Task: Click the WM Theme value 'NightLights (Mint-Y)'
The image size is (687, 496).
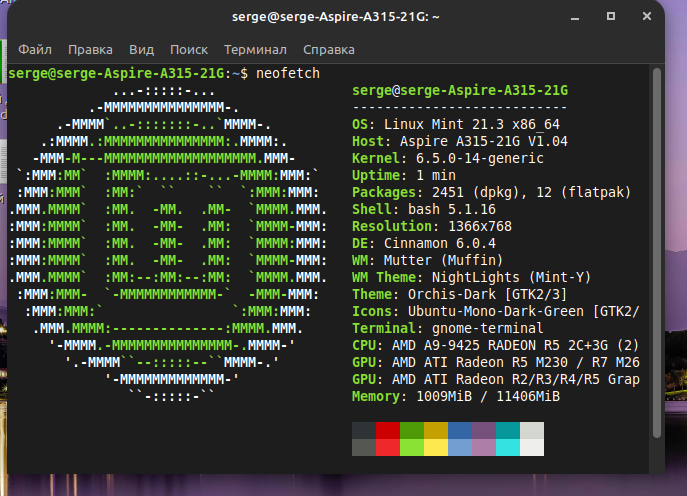Action: pos(512,277)
